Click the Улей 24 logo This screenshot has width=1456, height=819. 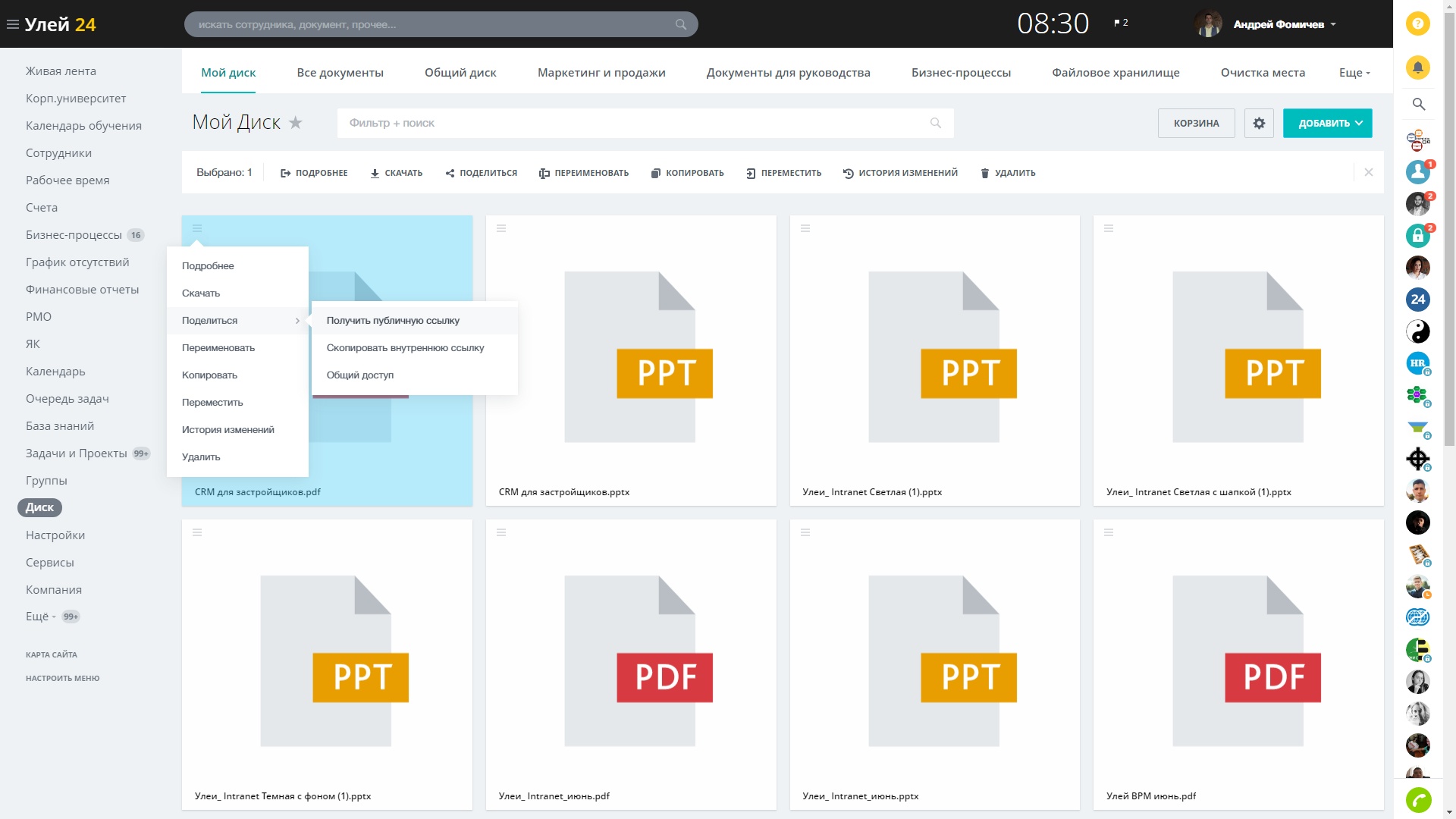60,24
